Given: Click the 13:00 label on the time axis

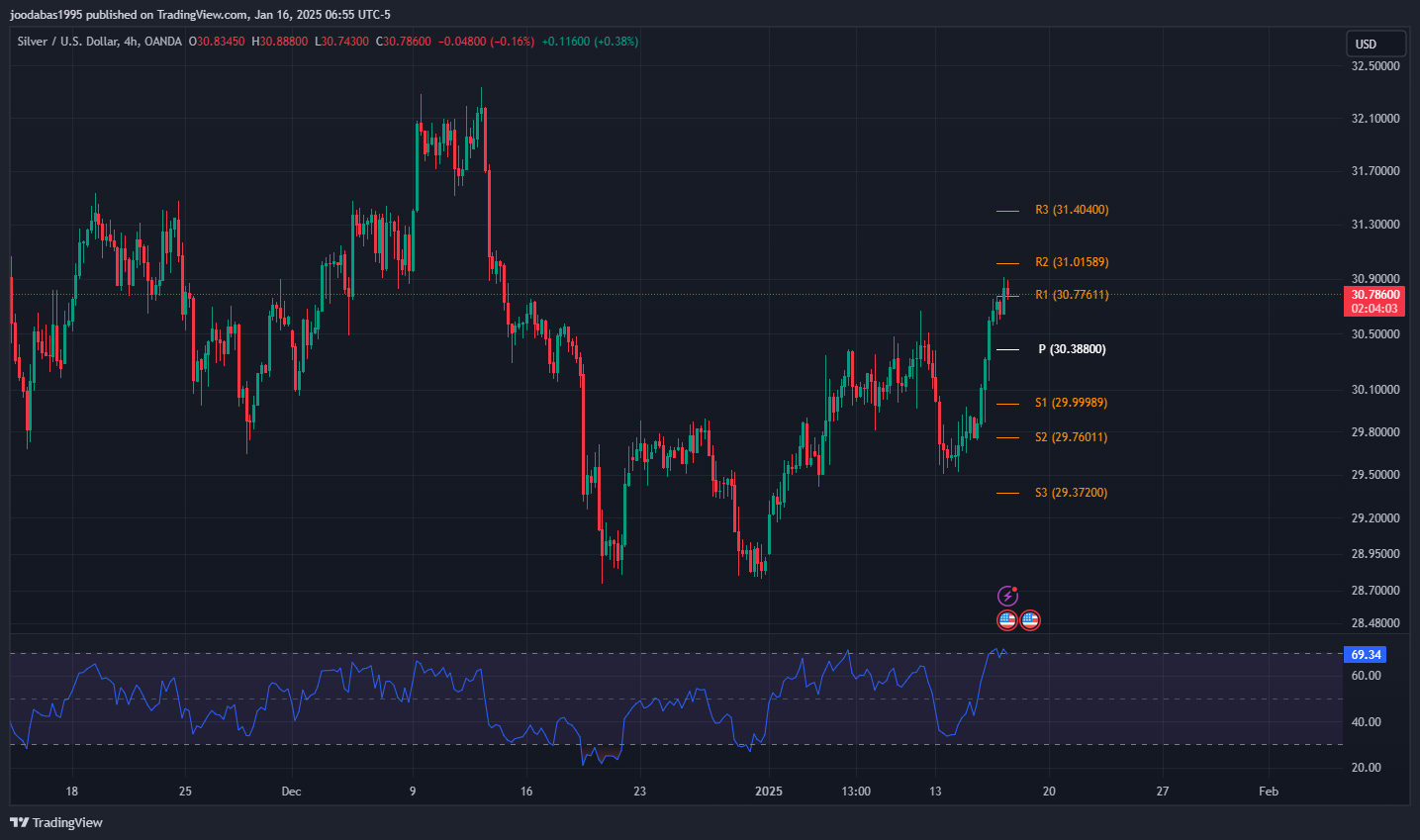Looking at the screenshot, I should tap(856, 792).
